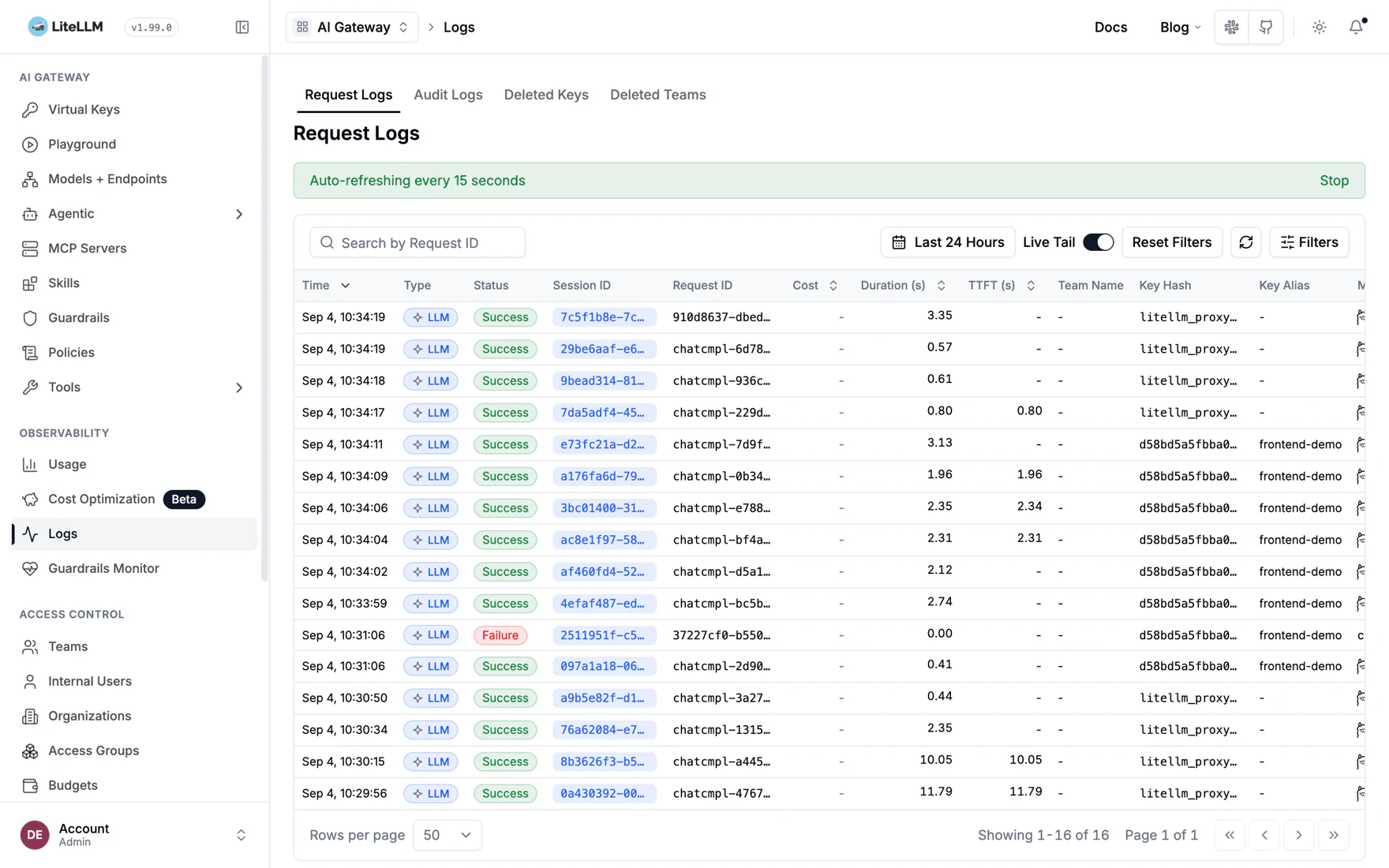Open the Filters button
This screenshot has height=868, width=1389.
[1309, 242]
